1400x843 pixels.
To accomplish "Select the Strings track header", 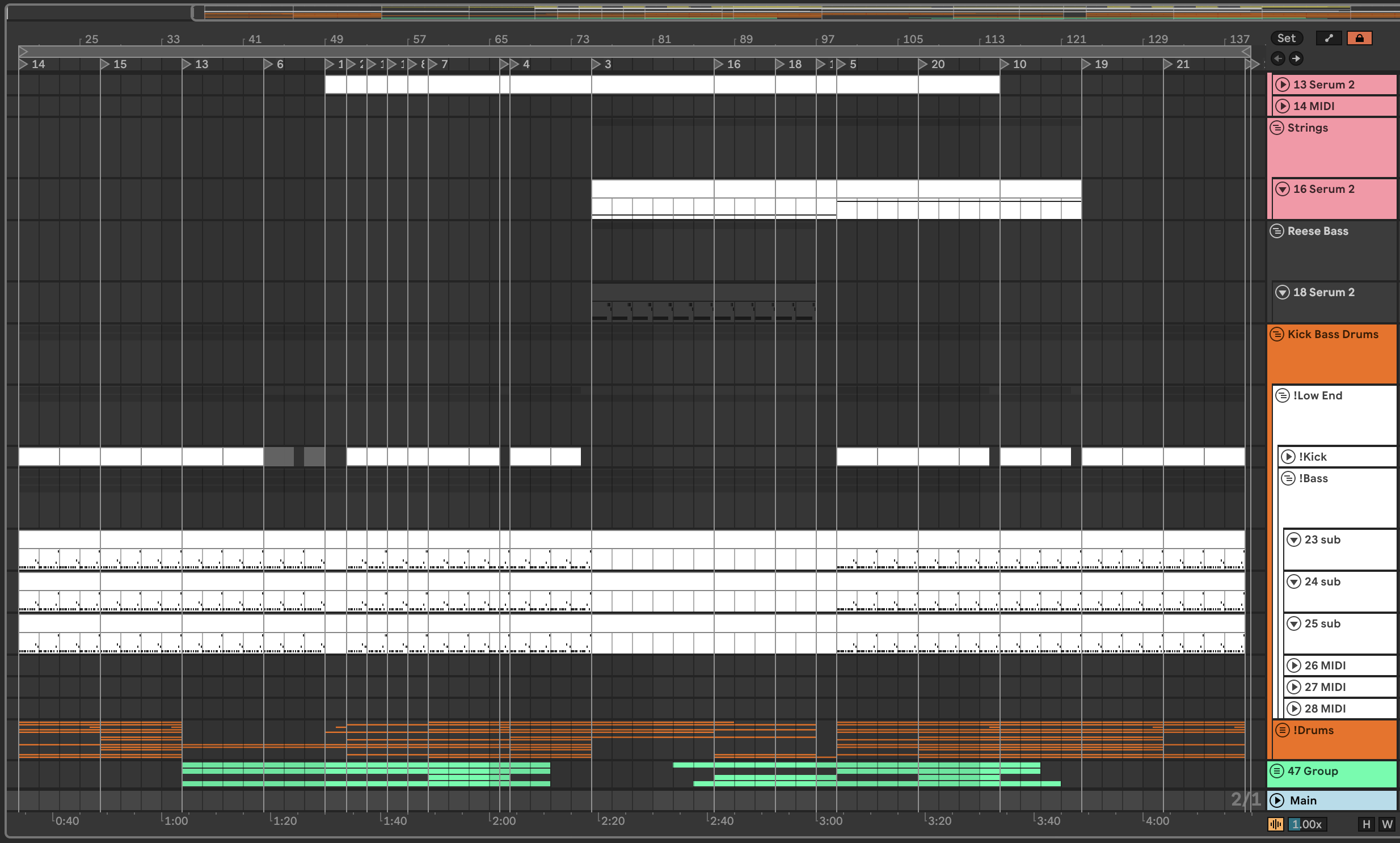I will [x=1332, y=147].
